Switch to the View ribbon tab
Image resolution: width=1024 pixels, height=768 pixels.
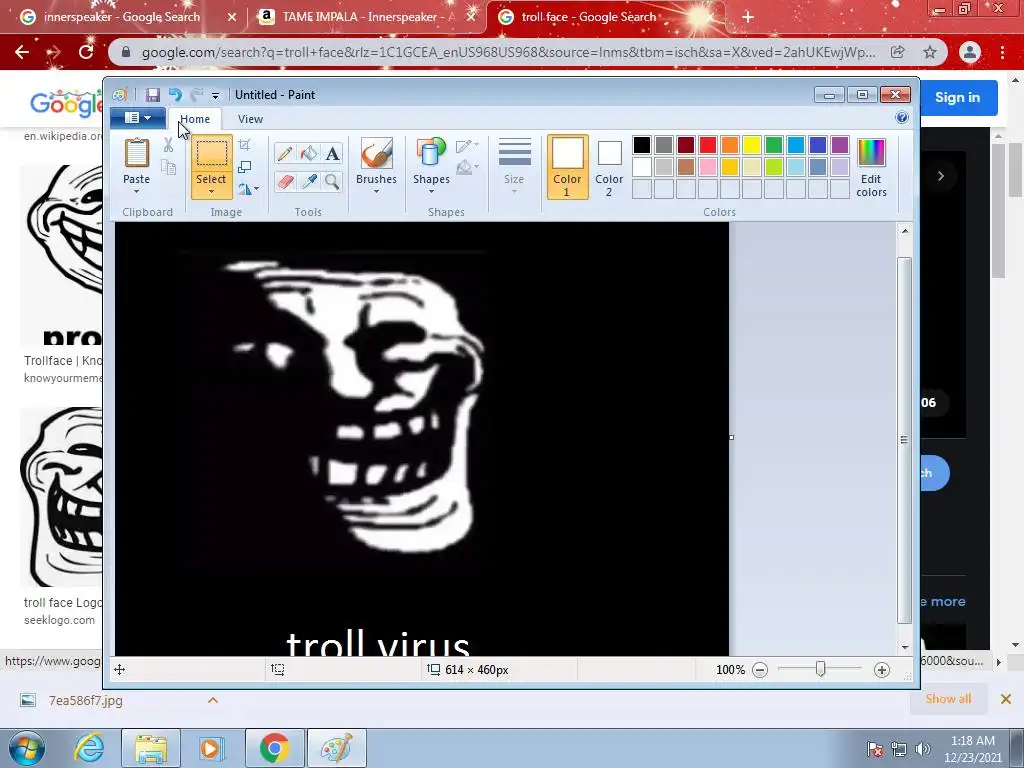click(250, 119)
